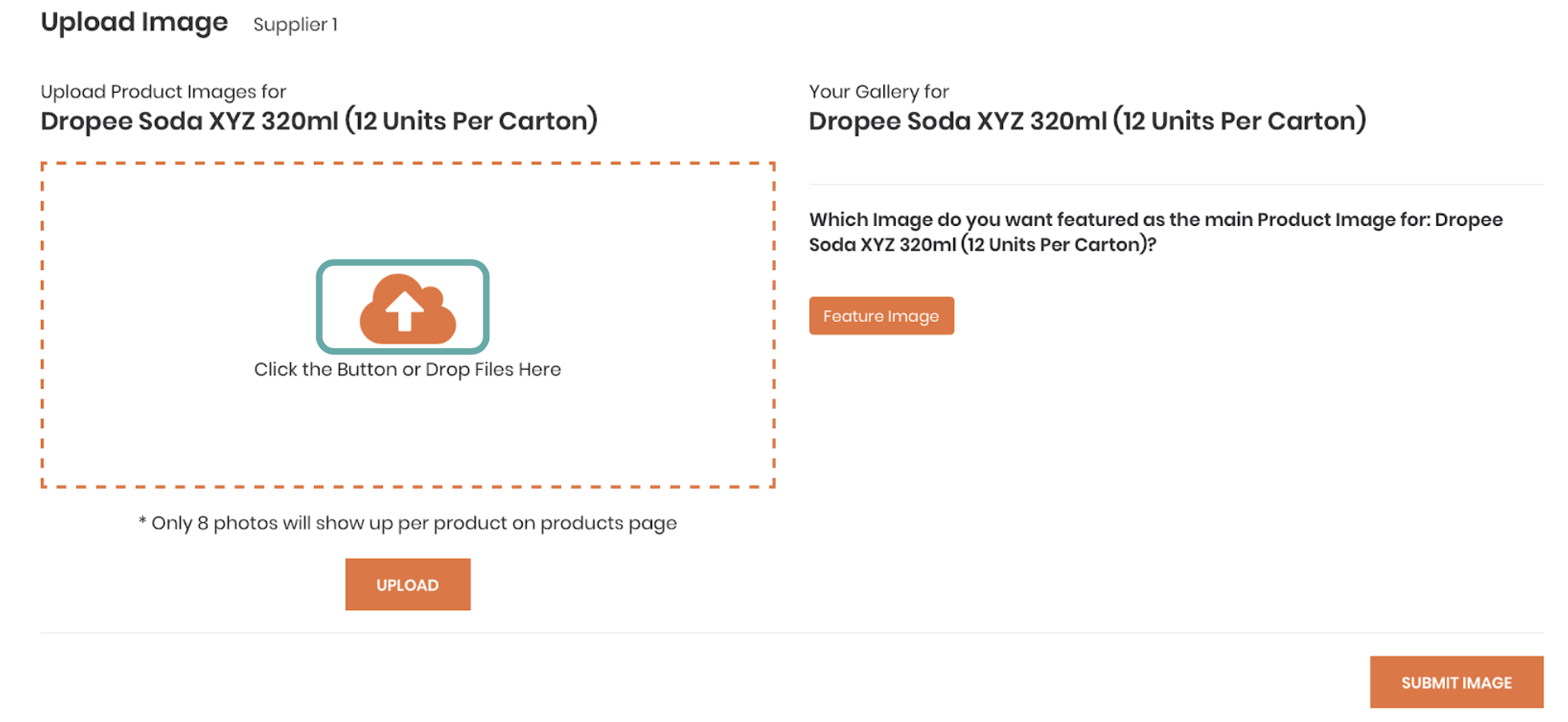
Task: Click the Dropee Soda product title under gallery caption
Action: pos(1088,121)
